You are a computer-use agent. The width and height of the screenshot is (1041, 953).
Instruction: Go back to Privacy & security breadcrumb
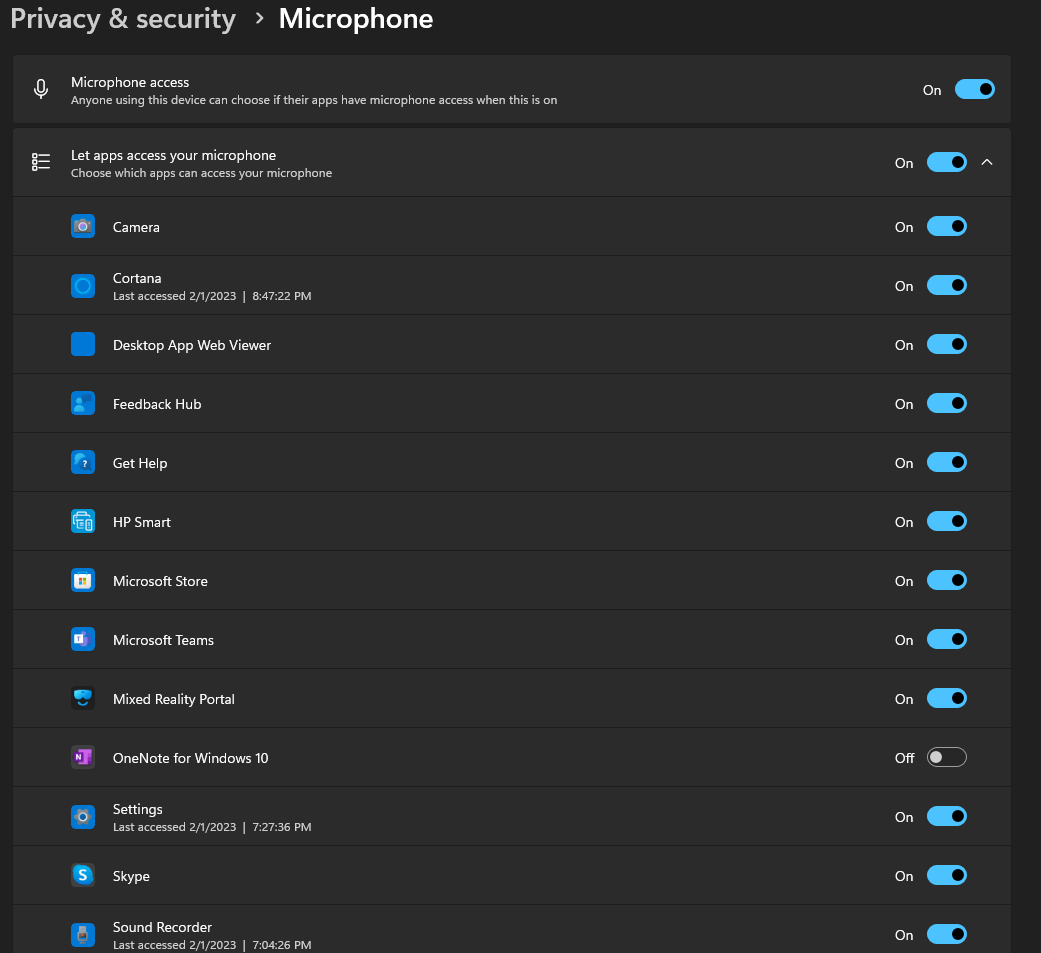click(123, 19)
